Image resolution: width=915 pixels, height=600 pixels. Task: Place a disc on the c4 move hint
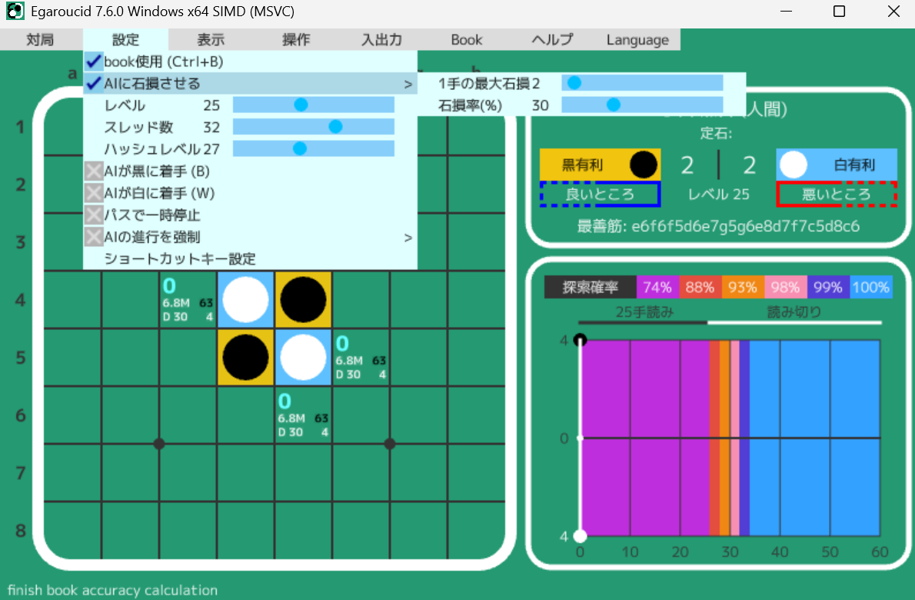pyautogui.click(x=188, y=299)
